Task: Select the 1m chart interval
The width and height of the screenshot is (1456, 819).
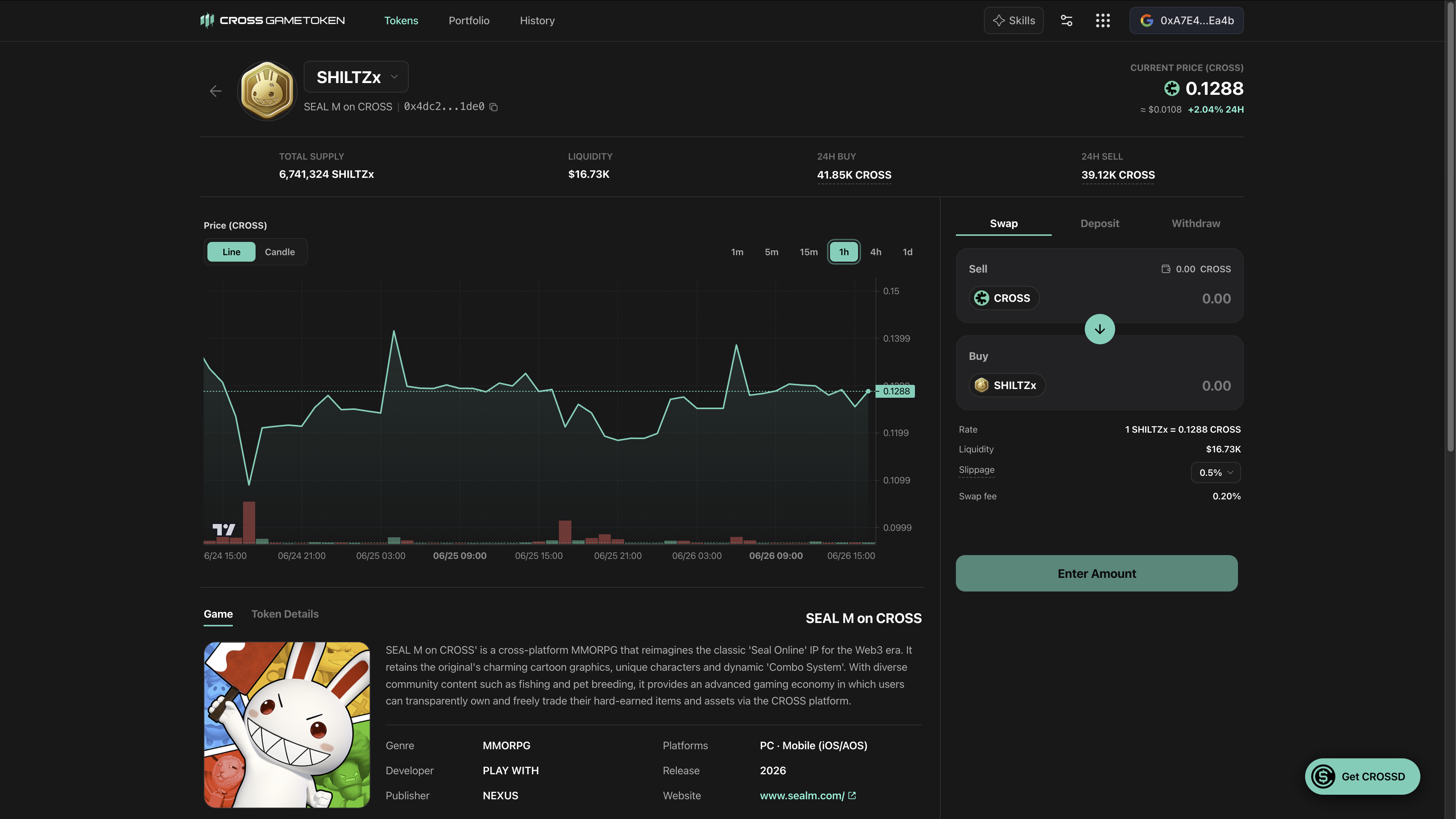Action: [x=737, y=252]
